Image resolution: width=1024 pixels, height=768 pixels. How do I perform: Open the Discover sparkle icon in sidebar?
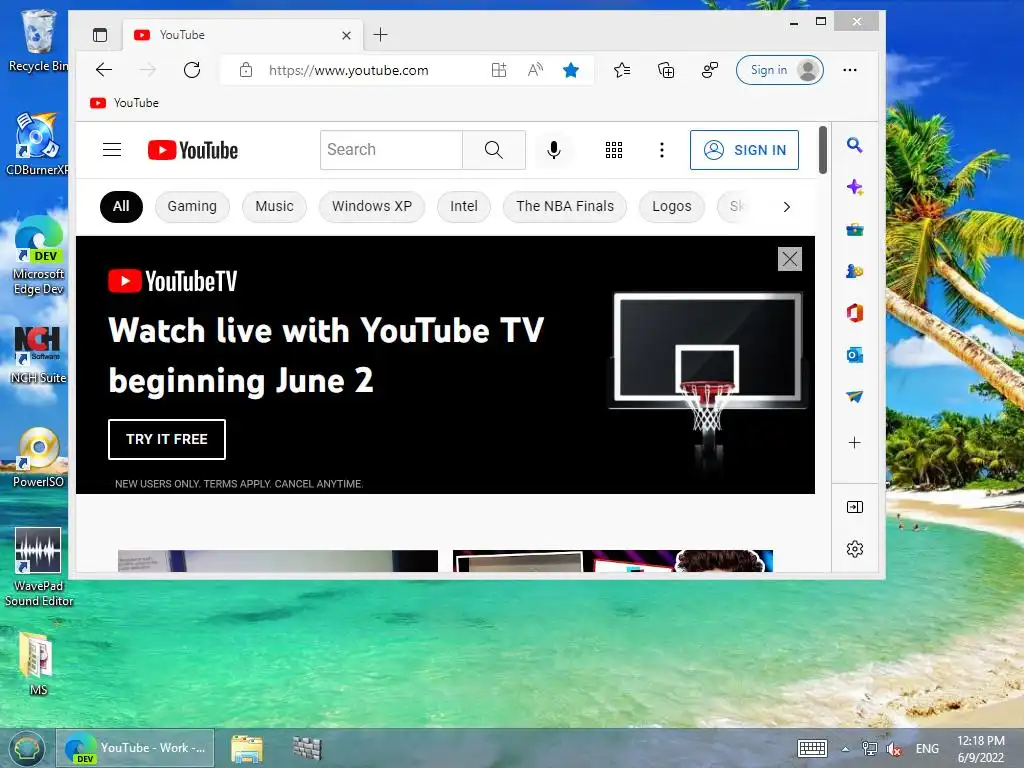(x=854, y=187)
